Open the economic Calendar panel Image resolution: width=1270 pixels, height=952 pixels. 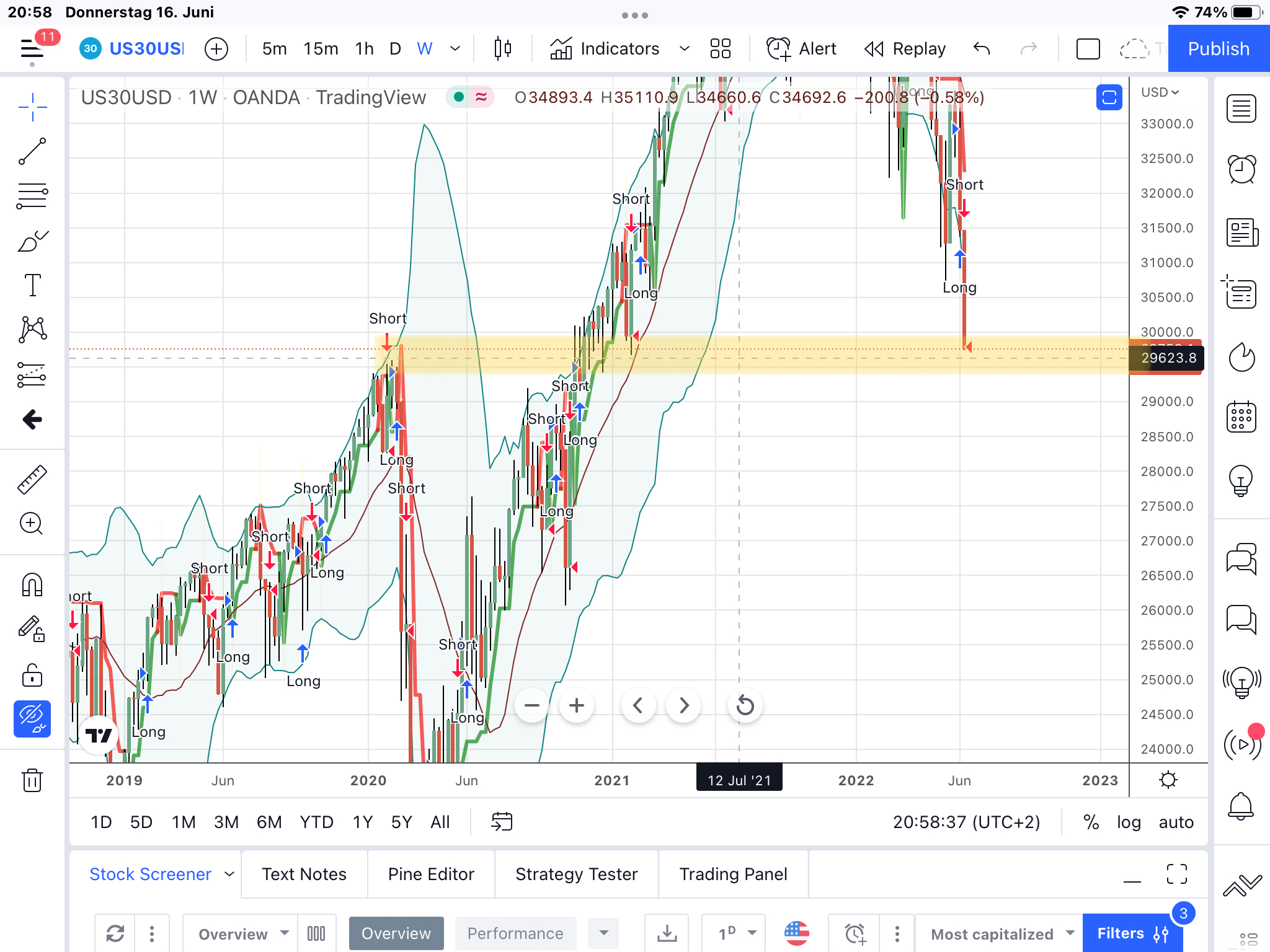[x=1241, y=416]
